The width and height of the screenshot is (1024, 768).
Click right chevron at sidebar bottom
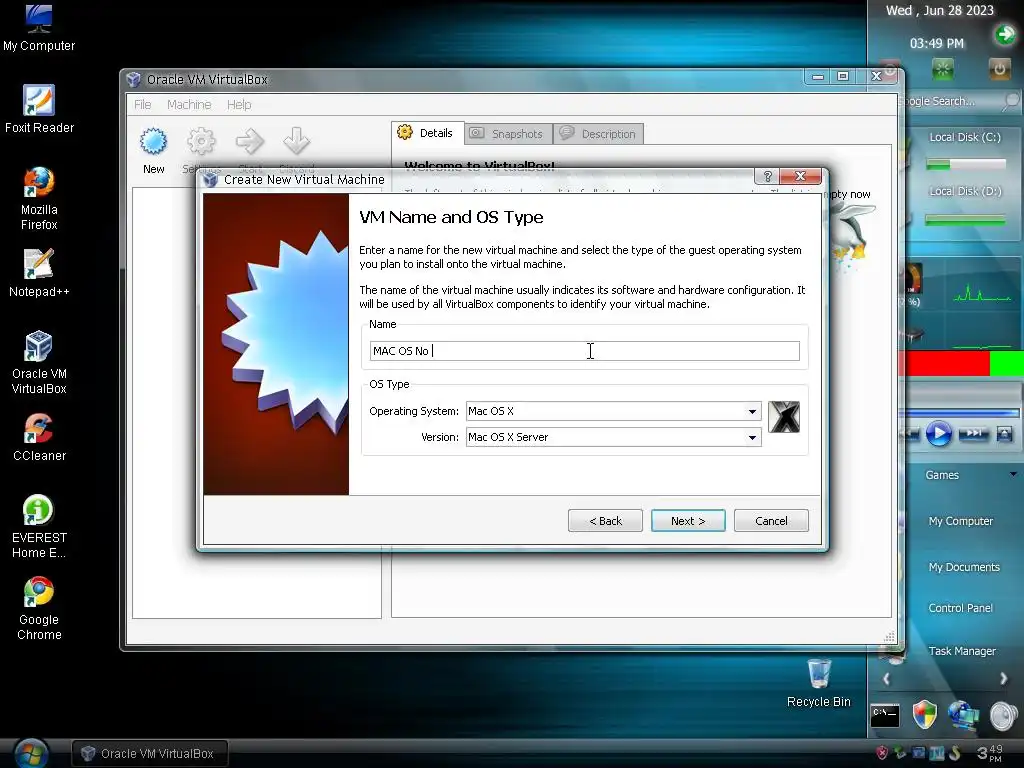pos(1003,679)
